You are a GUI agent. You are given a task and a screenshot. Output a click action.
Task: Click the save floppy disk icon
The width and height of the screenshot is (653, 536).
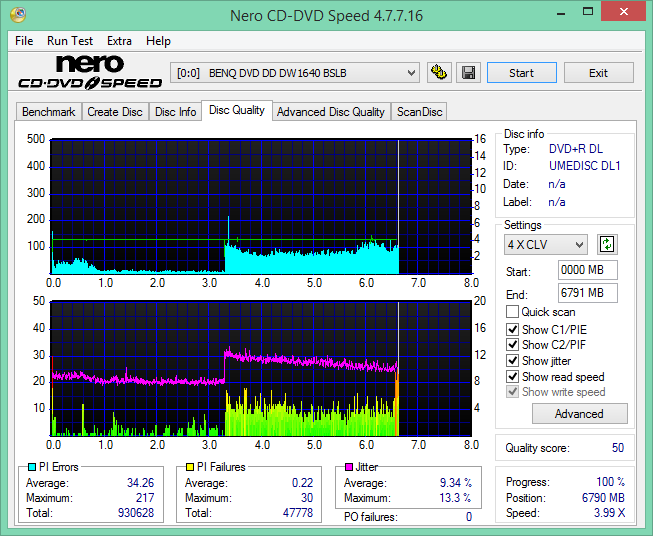click(x=469, y=73)
